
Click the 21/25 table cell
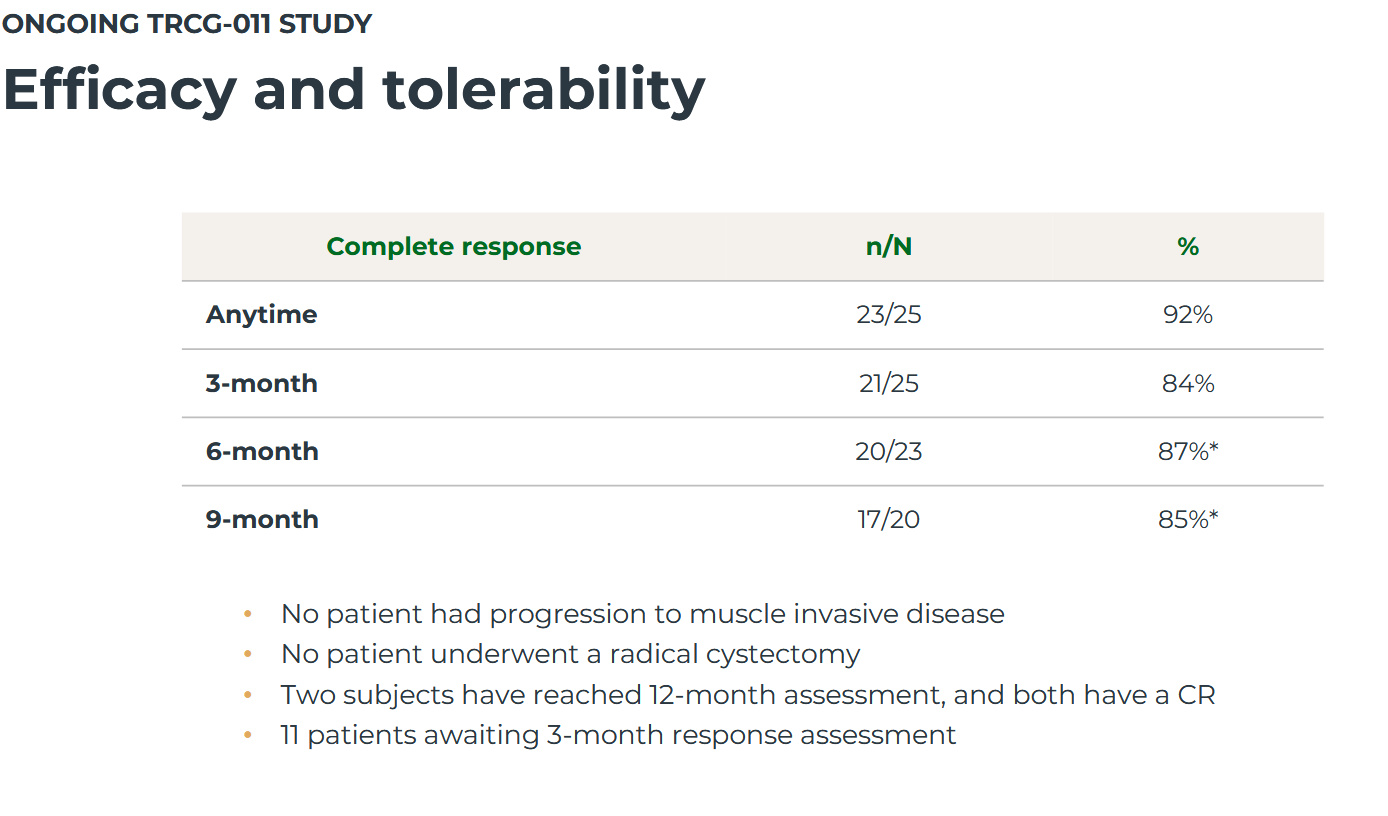coord(888,384)
